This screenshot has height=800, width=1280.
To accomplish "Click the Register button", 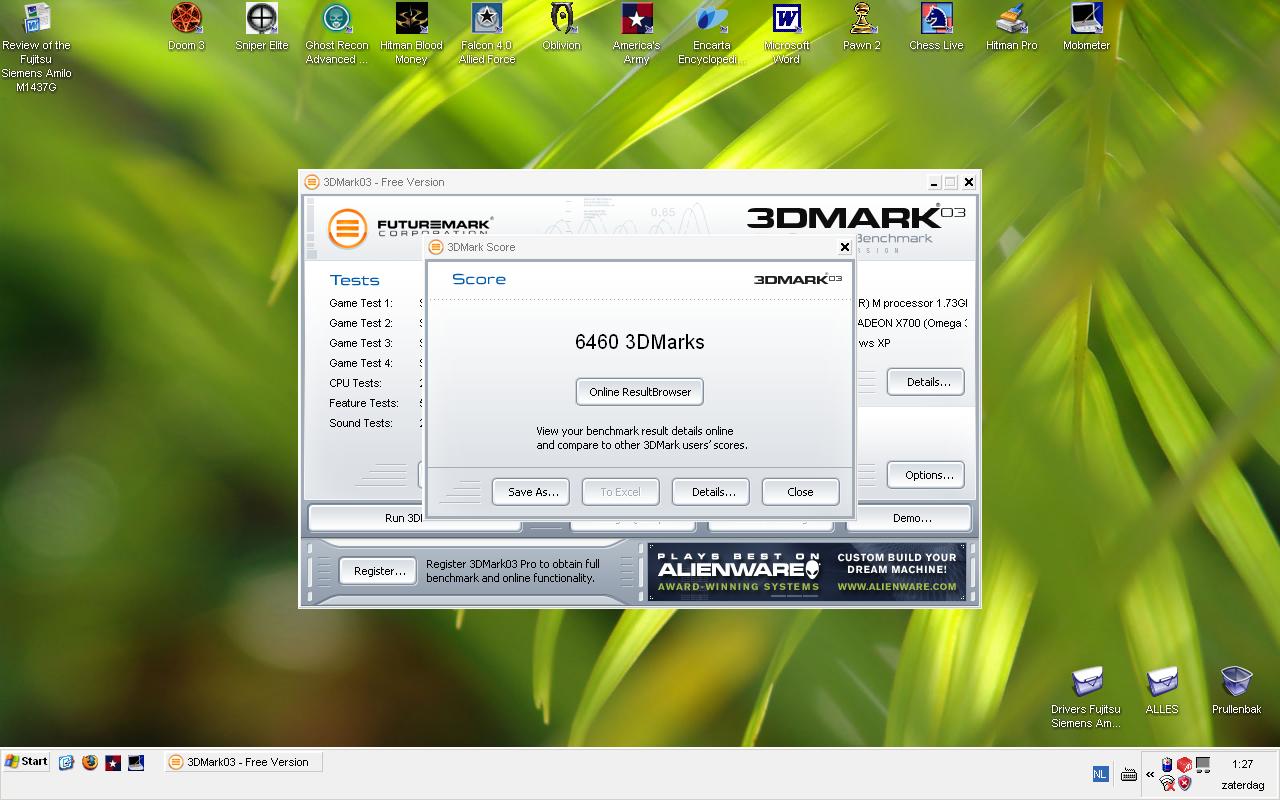I will pos(378,571).
